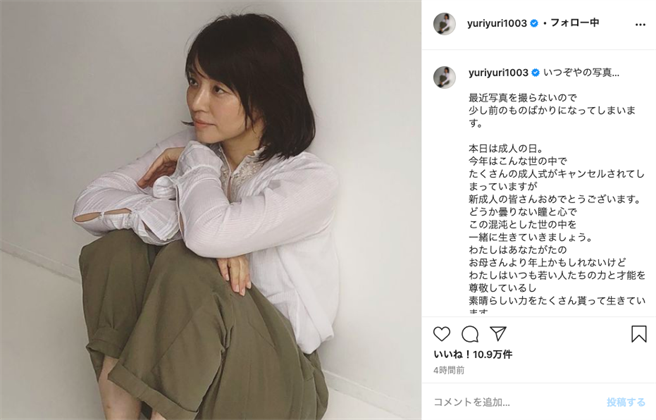This screenshot has width=656, height=420.
Task: Open the caption profile avatar
Action: pos(444,77)
